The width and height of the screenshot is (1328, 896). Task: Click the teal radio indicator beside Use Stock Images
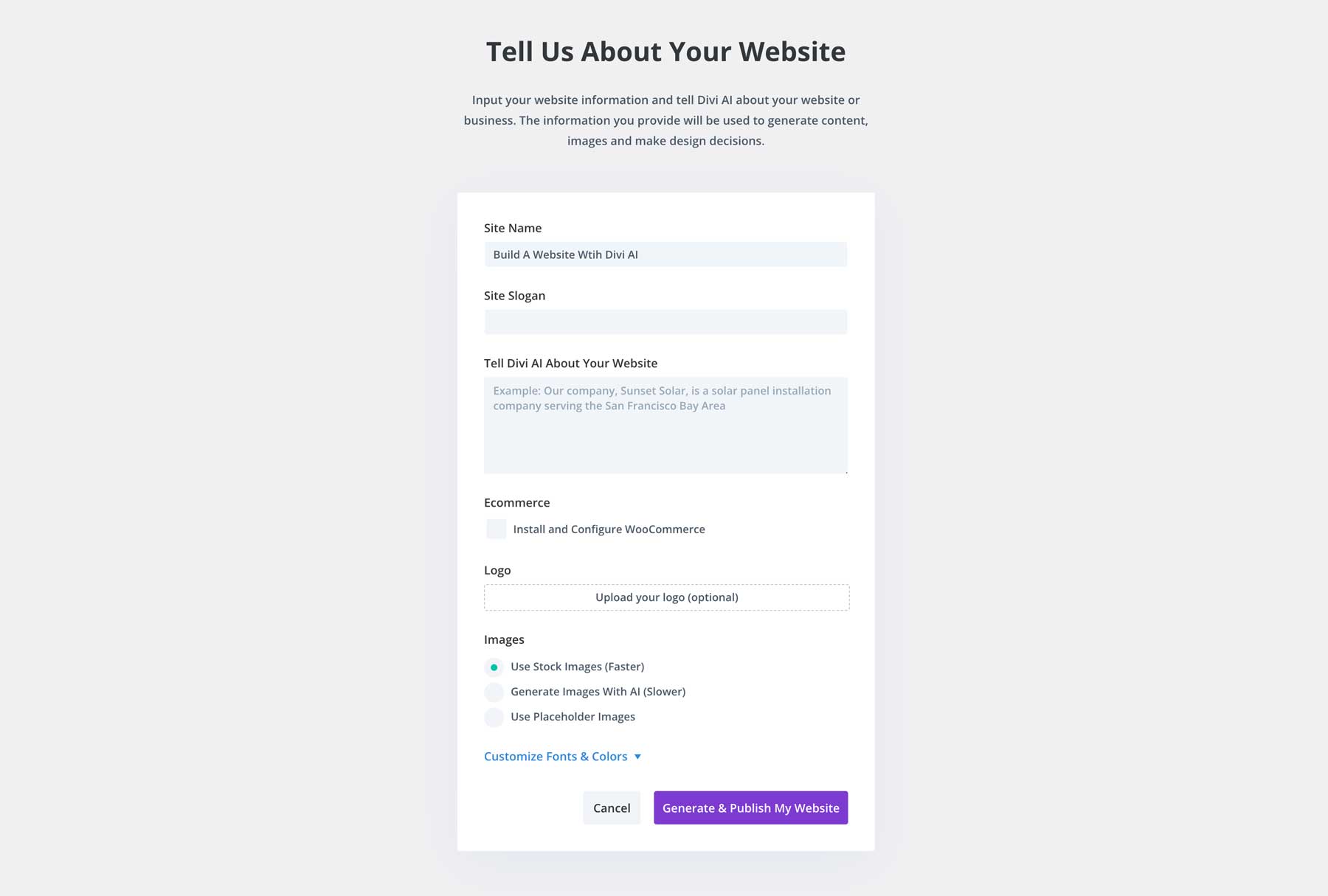click(x=494, y=667)
